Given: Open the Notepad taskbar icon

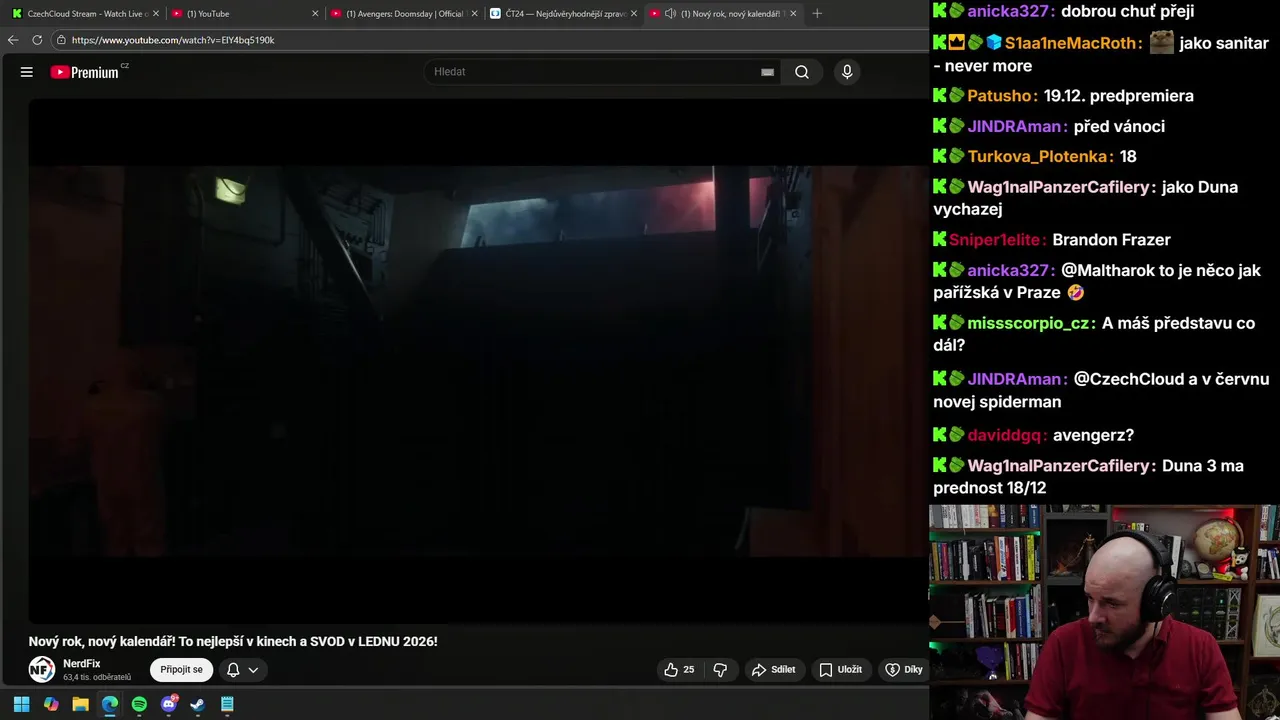Looking at the screenshot, I should pyautogui.click(x=227, y=704).
